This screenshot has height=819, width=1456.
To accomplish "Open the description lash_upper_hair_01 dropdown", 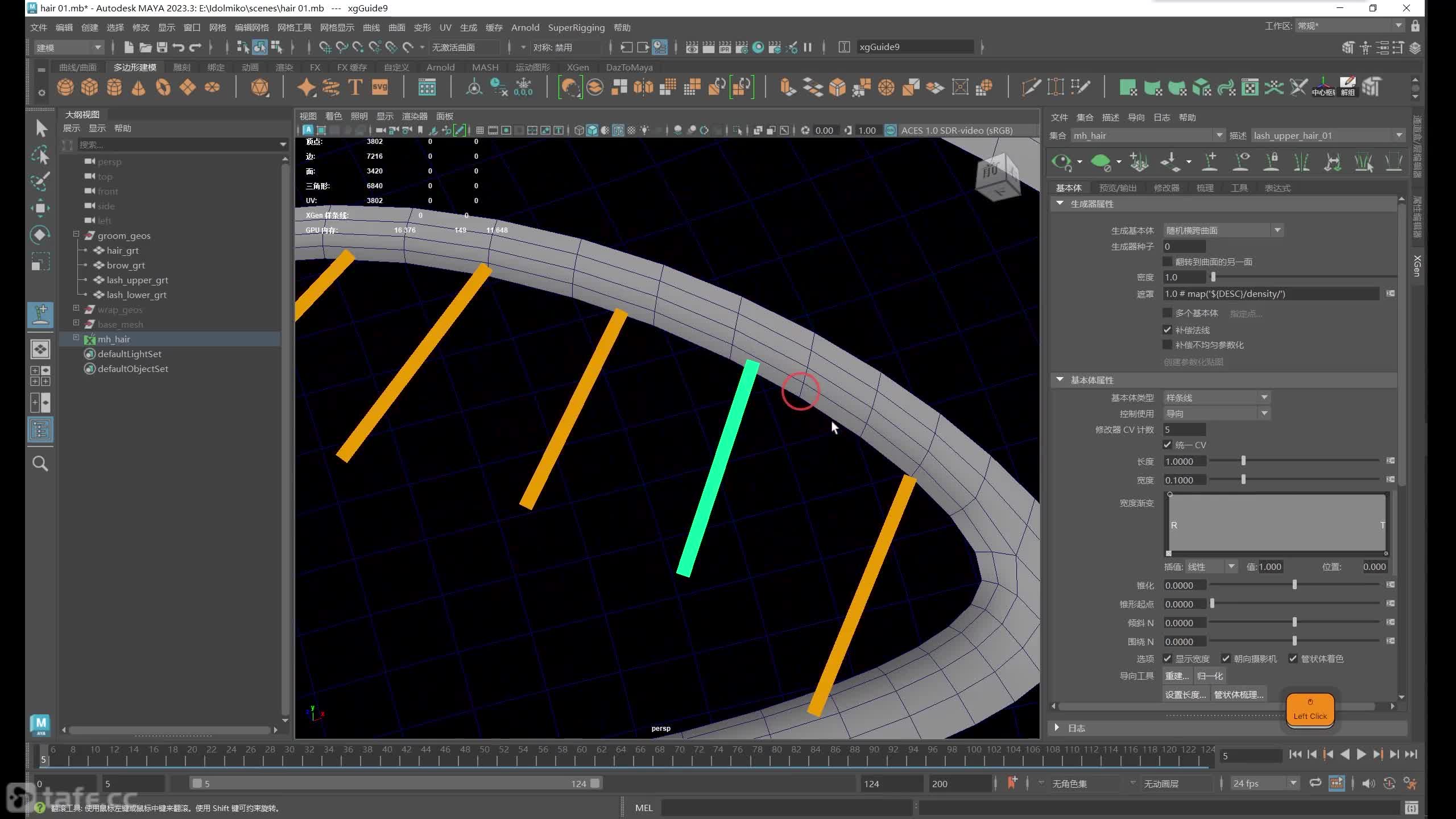I will [1327, 135].
